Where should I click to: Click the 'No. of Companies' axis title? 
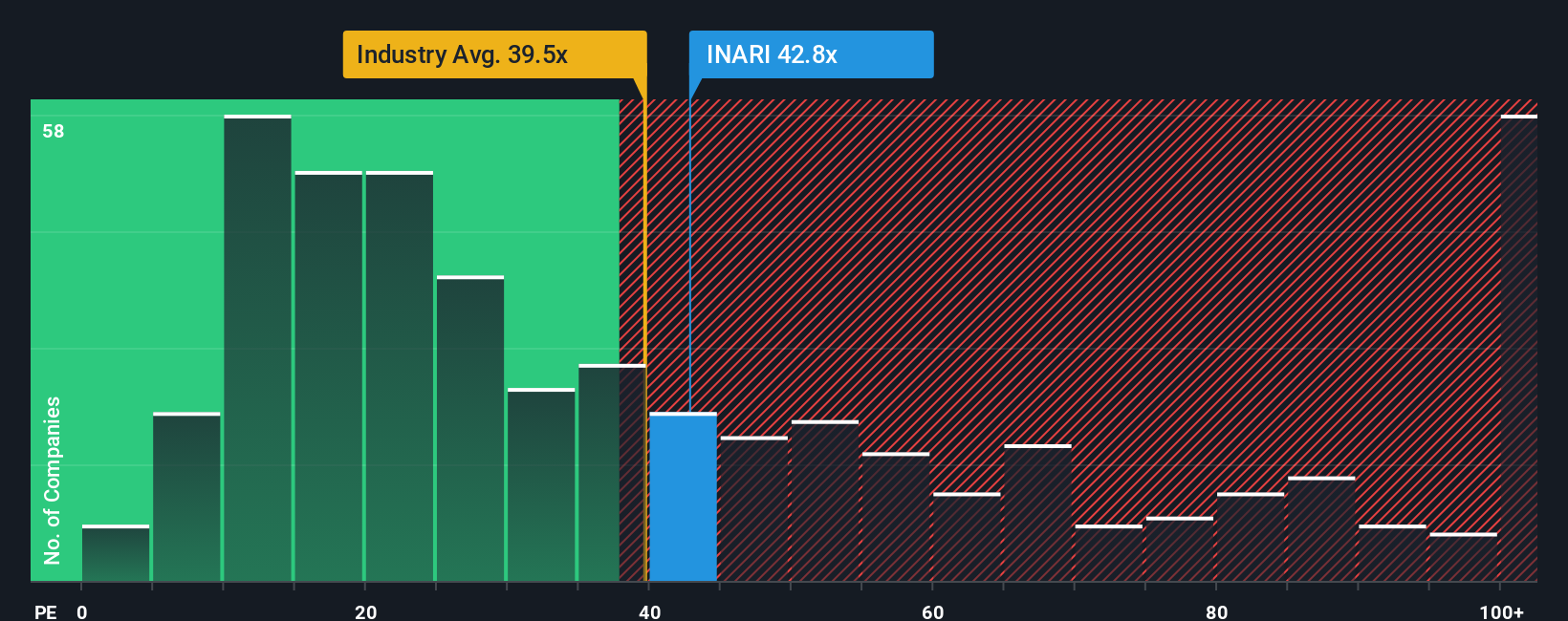coord(53,480)
